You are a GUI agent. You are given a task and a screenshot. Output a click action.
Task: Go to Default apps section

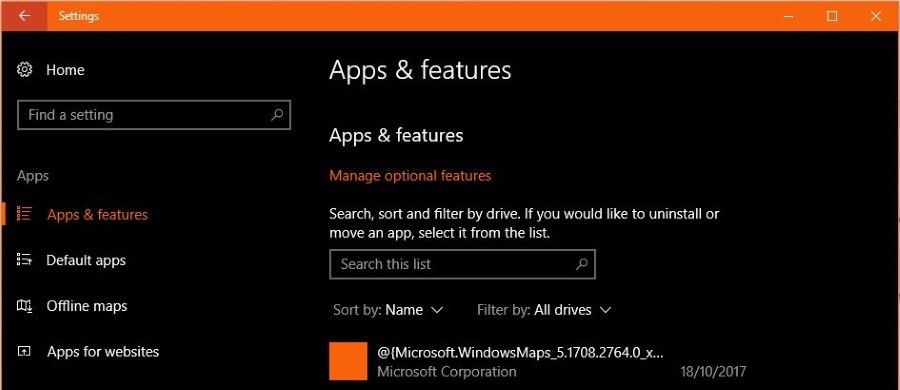coord(86,260)
